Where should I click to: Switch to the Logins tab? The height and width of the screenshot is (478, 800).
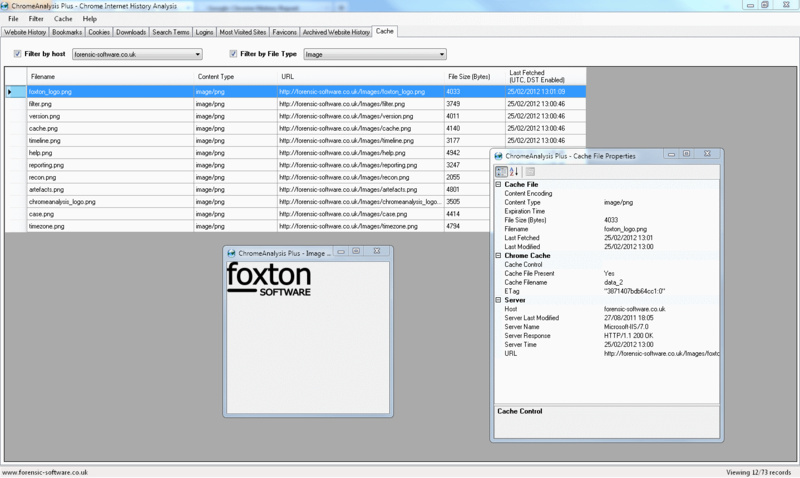pyautogui.click(x=204, y=32)
